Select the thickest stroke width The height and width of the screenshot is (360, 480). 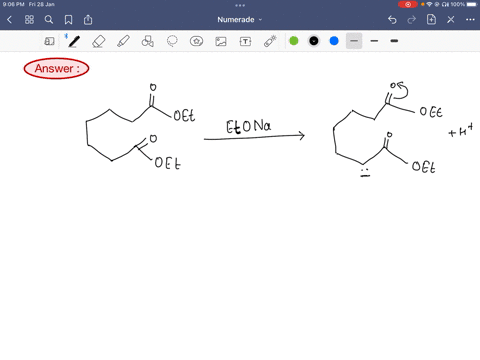[x=394, y=41]
